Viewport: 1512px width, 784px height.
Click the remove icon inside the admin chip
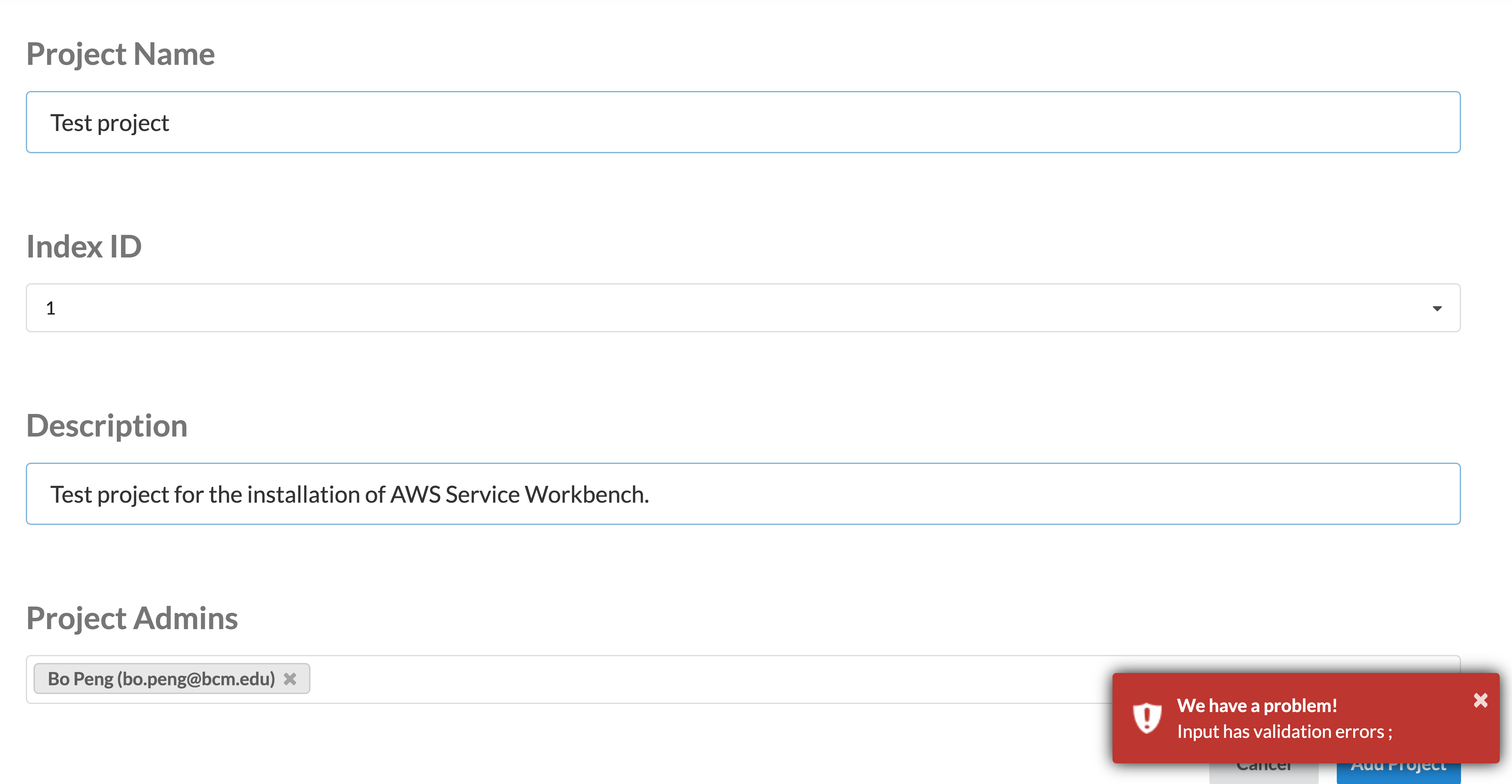pyautogui.click(x=290, y=678)
